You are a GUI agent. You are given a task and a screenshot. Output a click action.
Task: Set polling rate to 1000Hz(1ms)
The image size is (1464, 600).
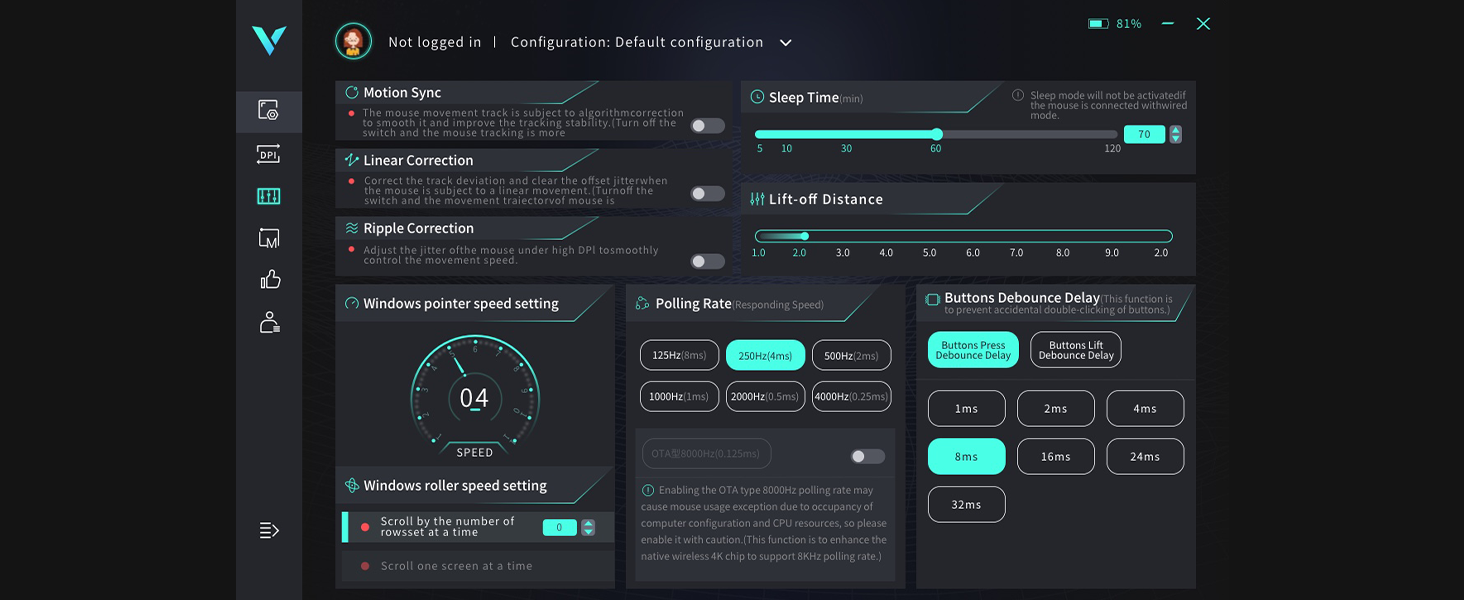(x=679, y=397)
